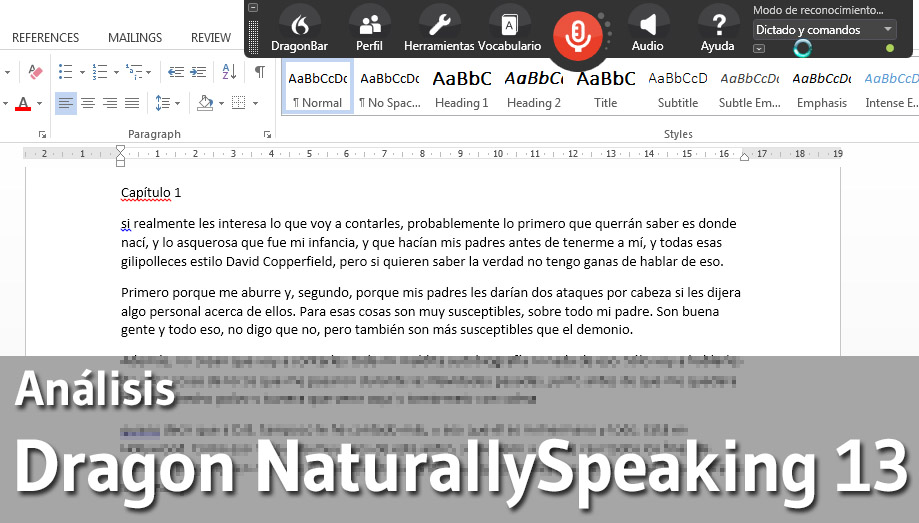This screenshot has height=523, width=919.
Task: Switch to the MAILINGS ribbon tab
Action: pos(135,38)
